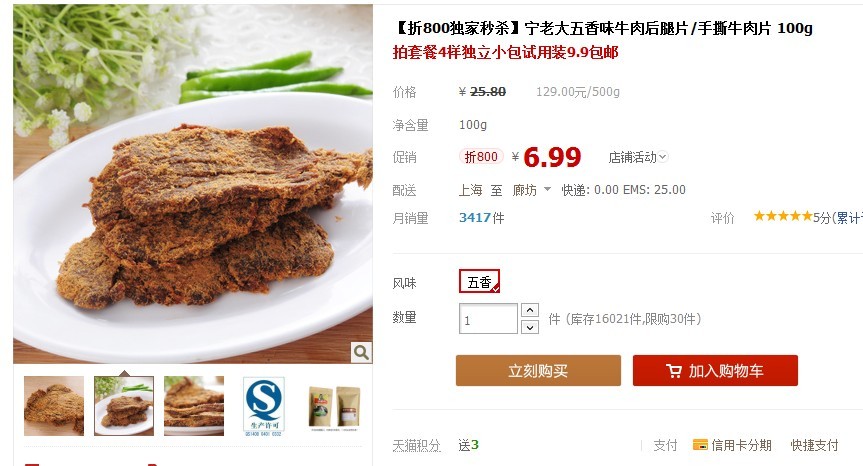Viewport: 863px width, 466px height.
Task: Select the third stacked jerky thumbnail
Action: point(194,406)
